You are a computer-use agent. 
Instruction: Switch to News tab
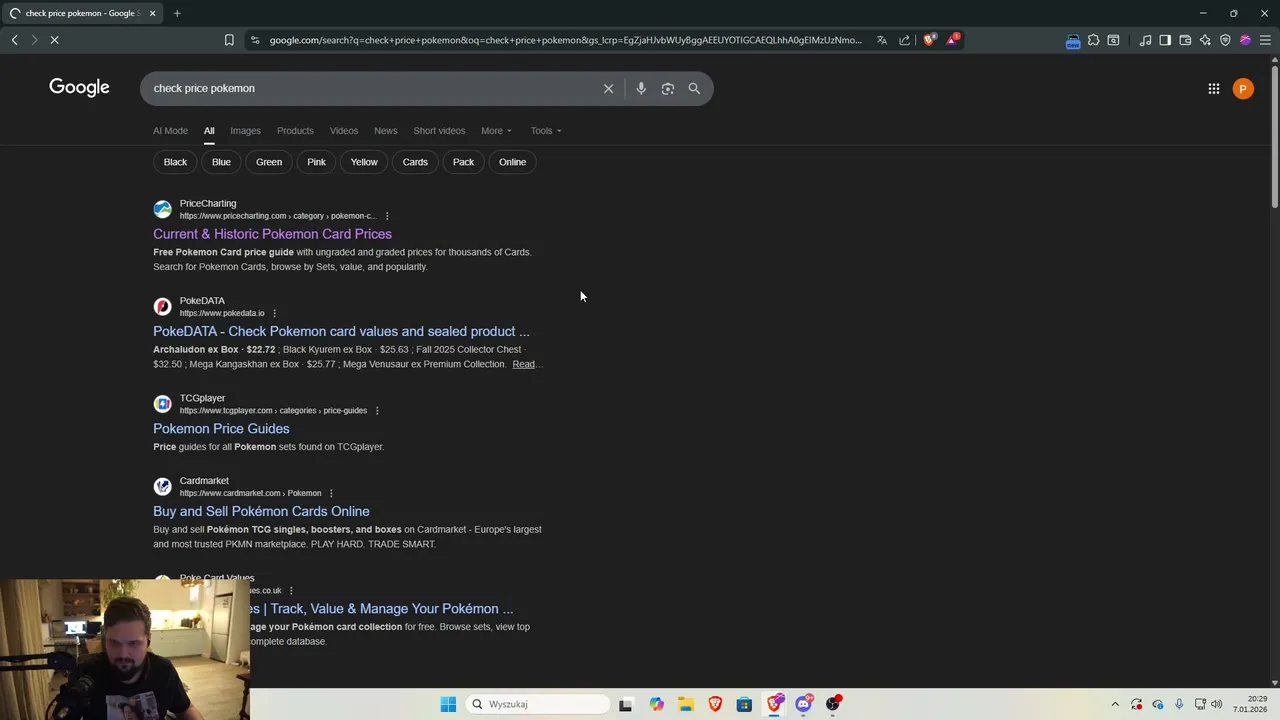click(385, 131)
